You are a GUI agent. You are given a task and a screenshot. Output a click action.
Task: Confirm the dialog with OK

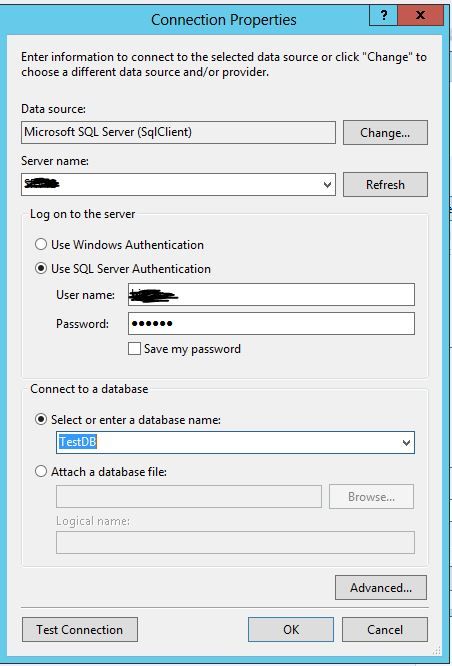(x=291, y=629)
